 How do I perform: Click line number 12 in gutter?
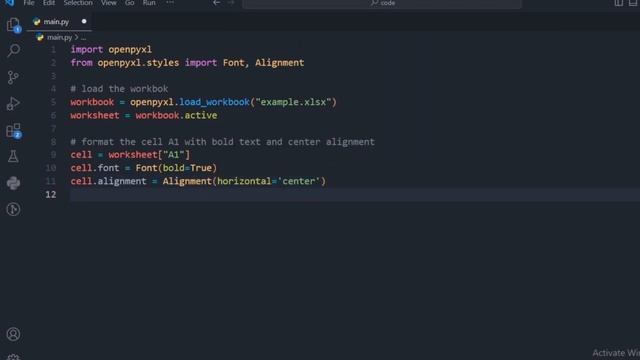(51, 194)
